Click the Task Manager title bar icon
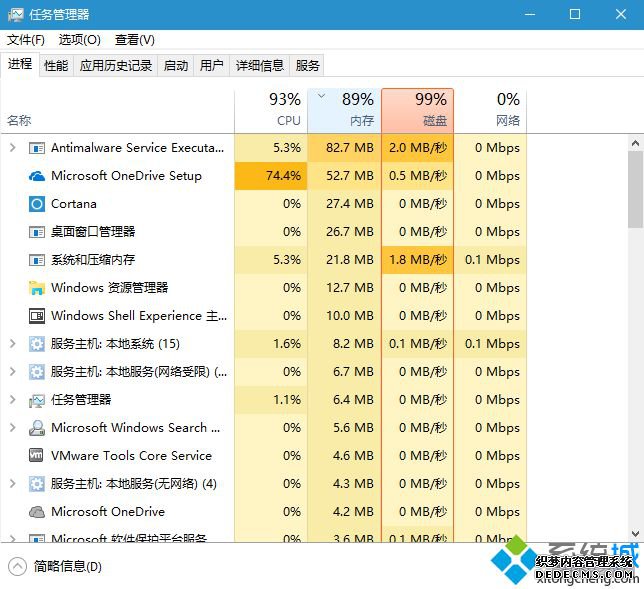This screenshot has width=644, height=589. 16,15
